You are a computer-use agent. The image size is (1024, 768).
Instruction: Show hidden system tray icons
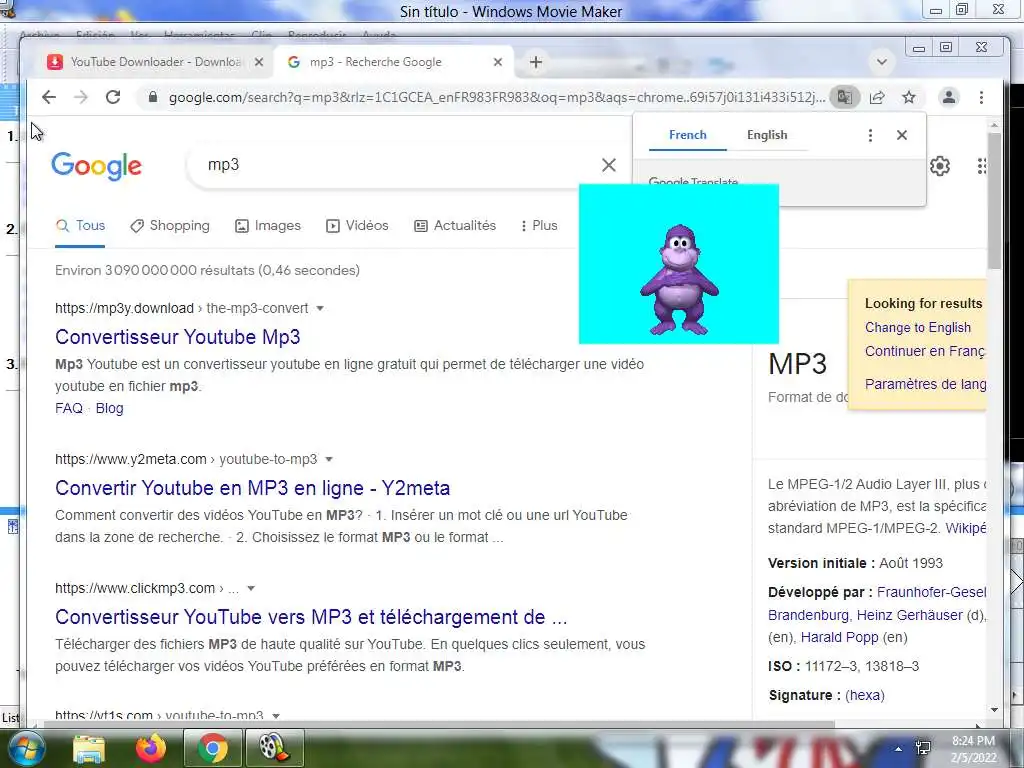tap(899, 749)
